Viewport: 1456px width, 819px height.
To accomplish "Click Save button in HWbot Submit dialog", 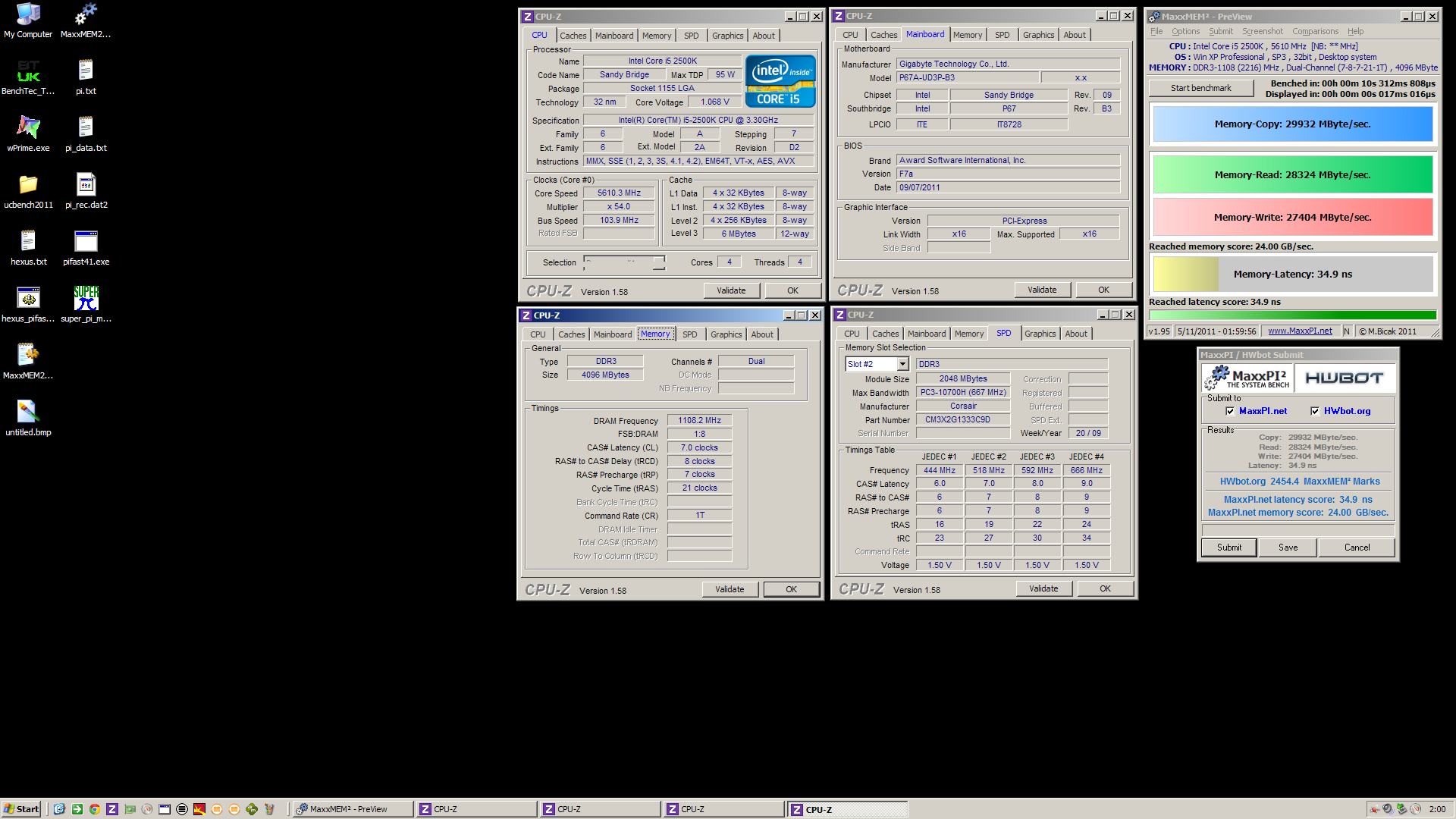I will coord(1288,548).
